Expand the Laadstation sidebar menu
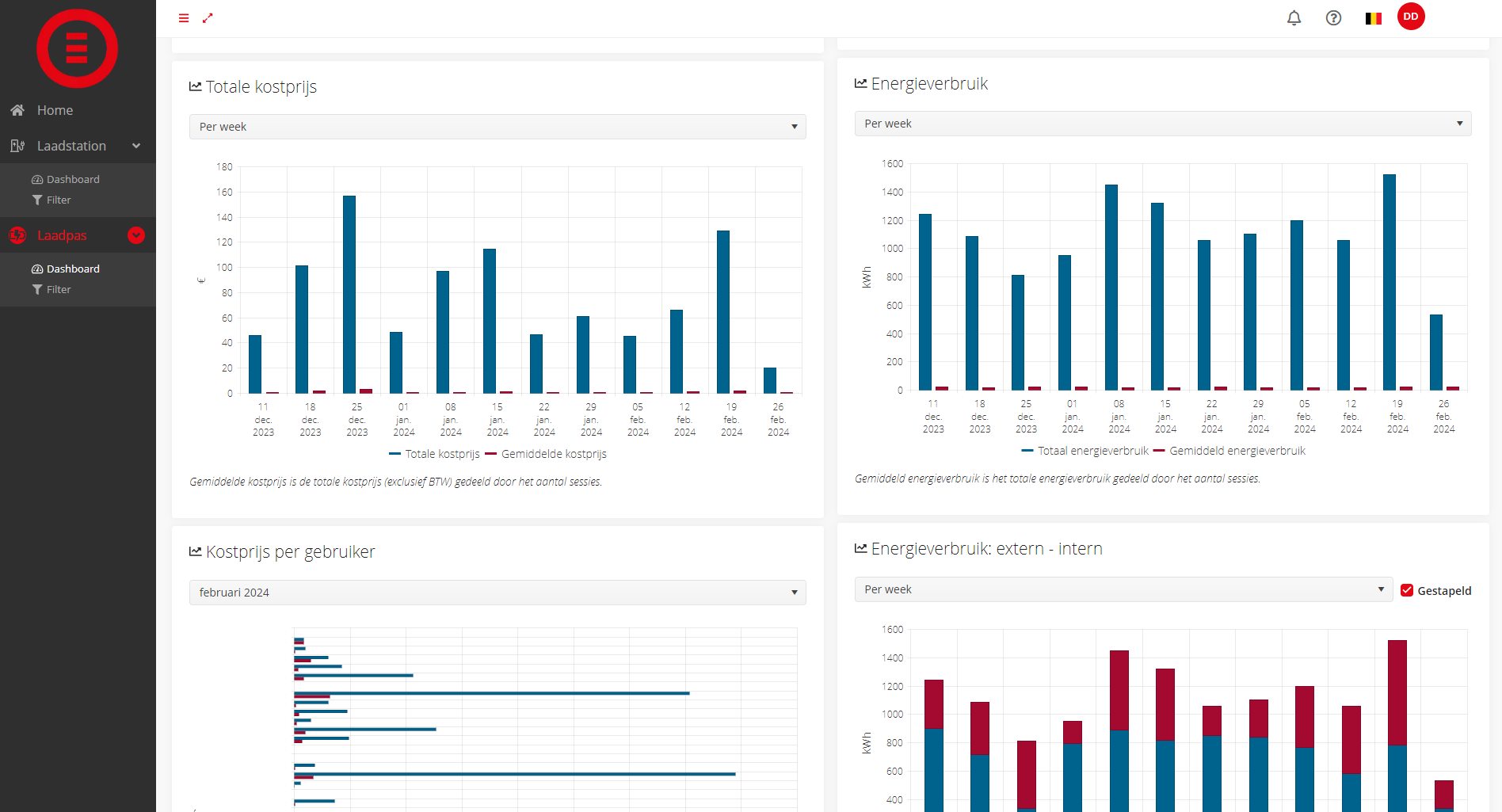This screenshot has width=1502, height=812. tap(77, 146)
